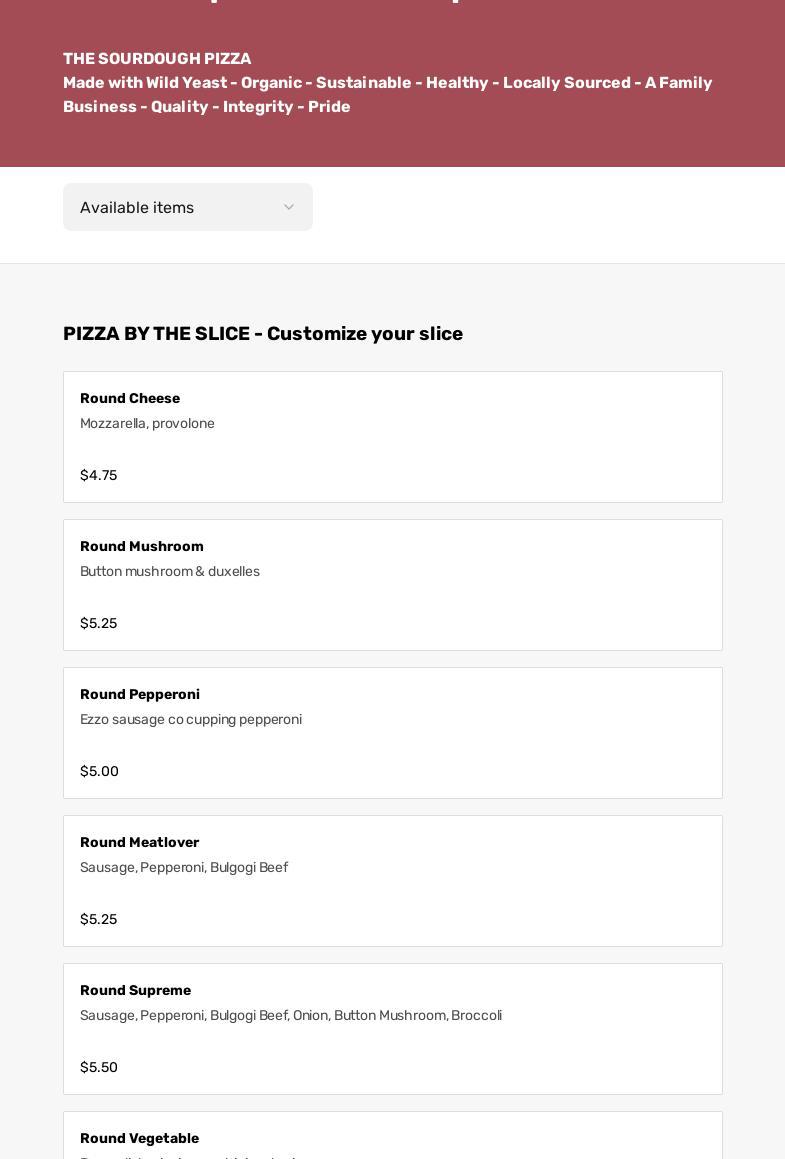The height and width of the screenshot is (1159, 785).
Task: Open the Available items dropdown
Action: [x=187, y=207]
